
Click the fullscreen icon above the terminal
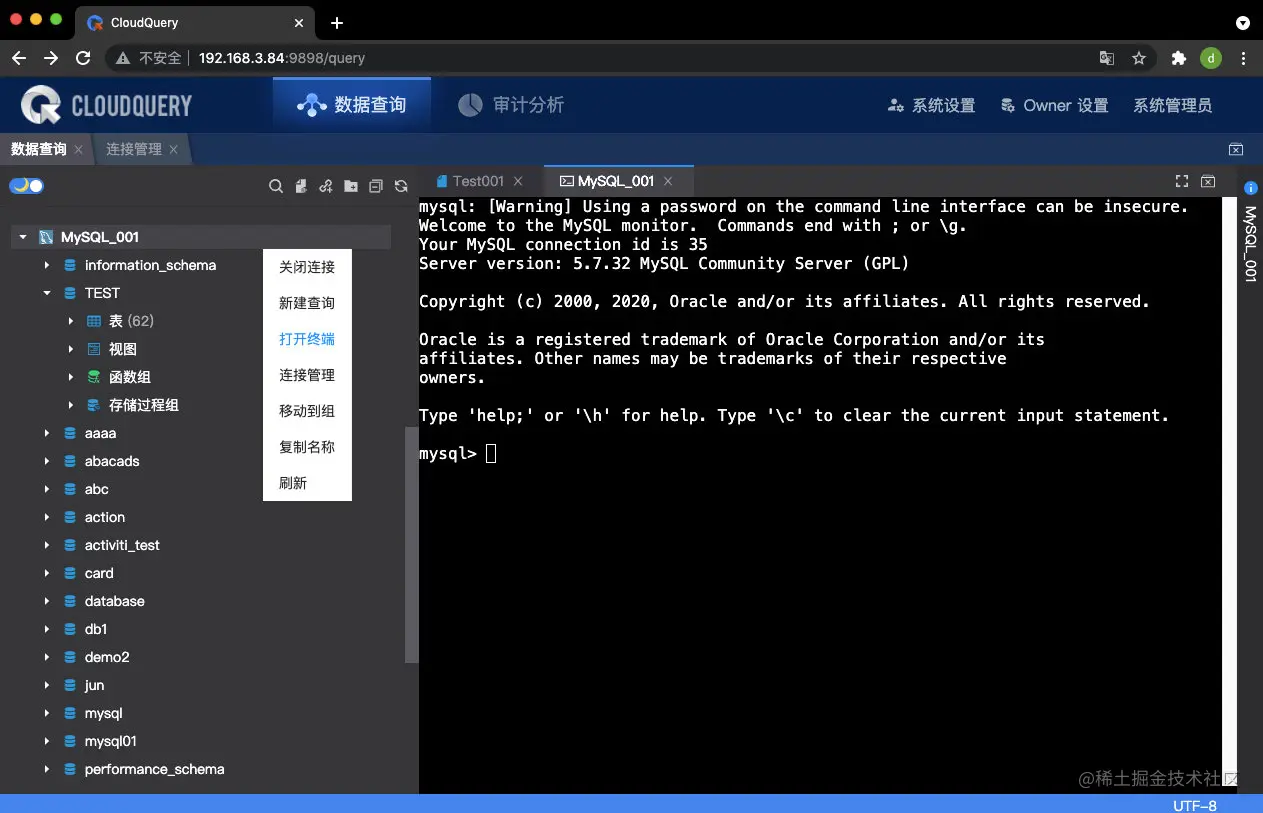point(1182,181)
